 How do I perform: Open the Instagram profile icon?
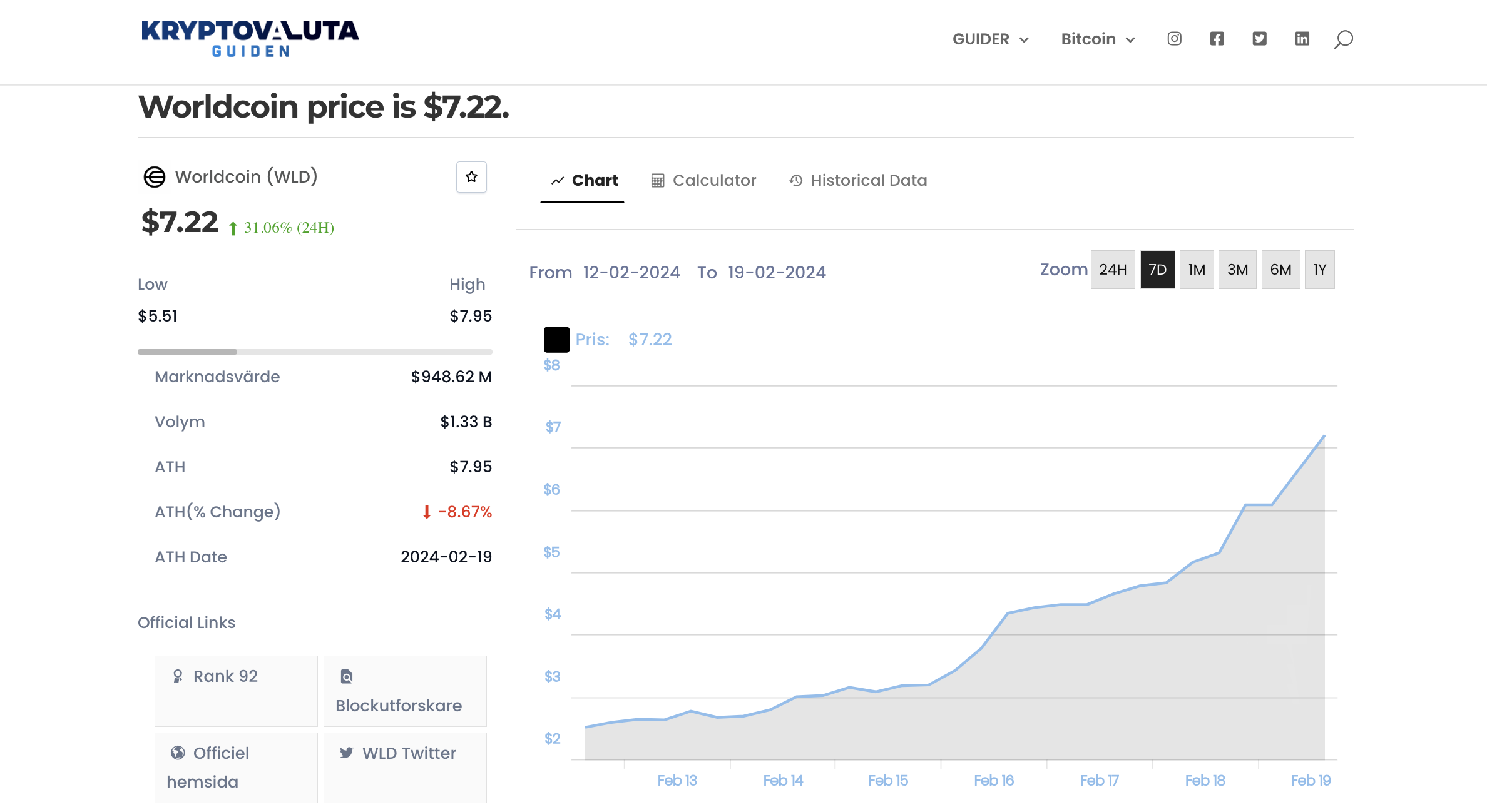point(1174,39)
